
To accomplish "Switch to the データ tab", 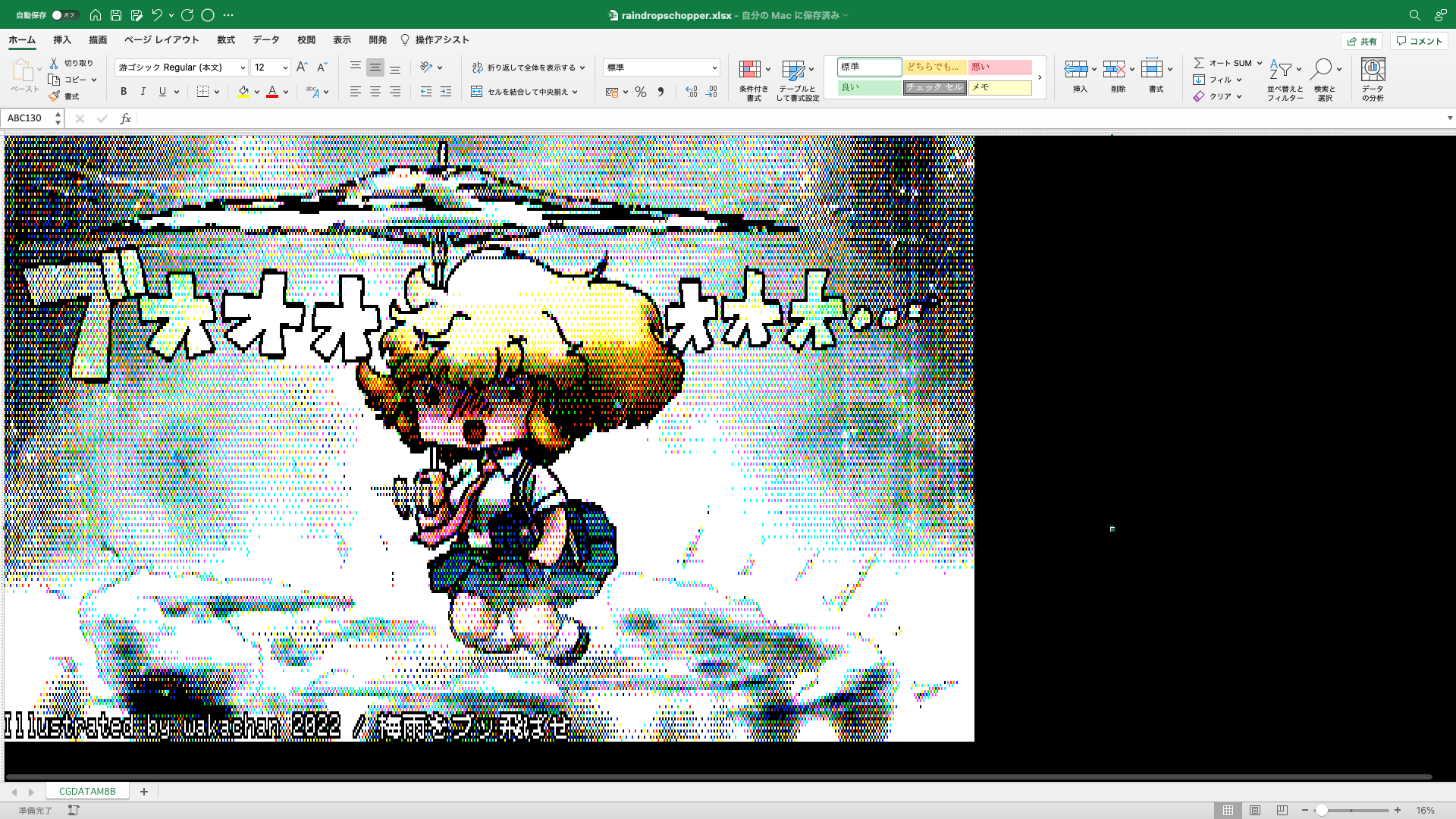I will point(266,40).
